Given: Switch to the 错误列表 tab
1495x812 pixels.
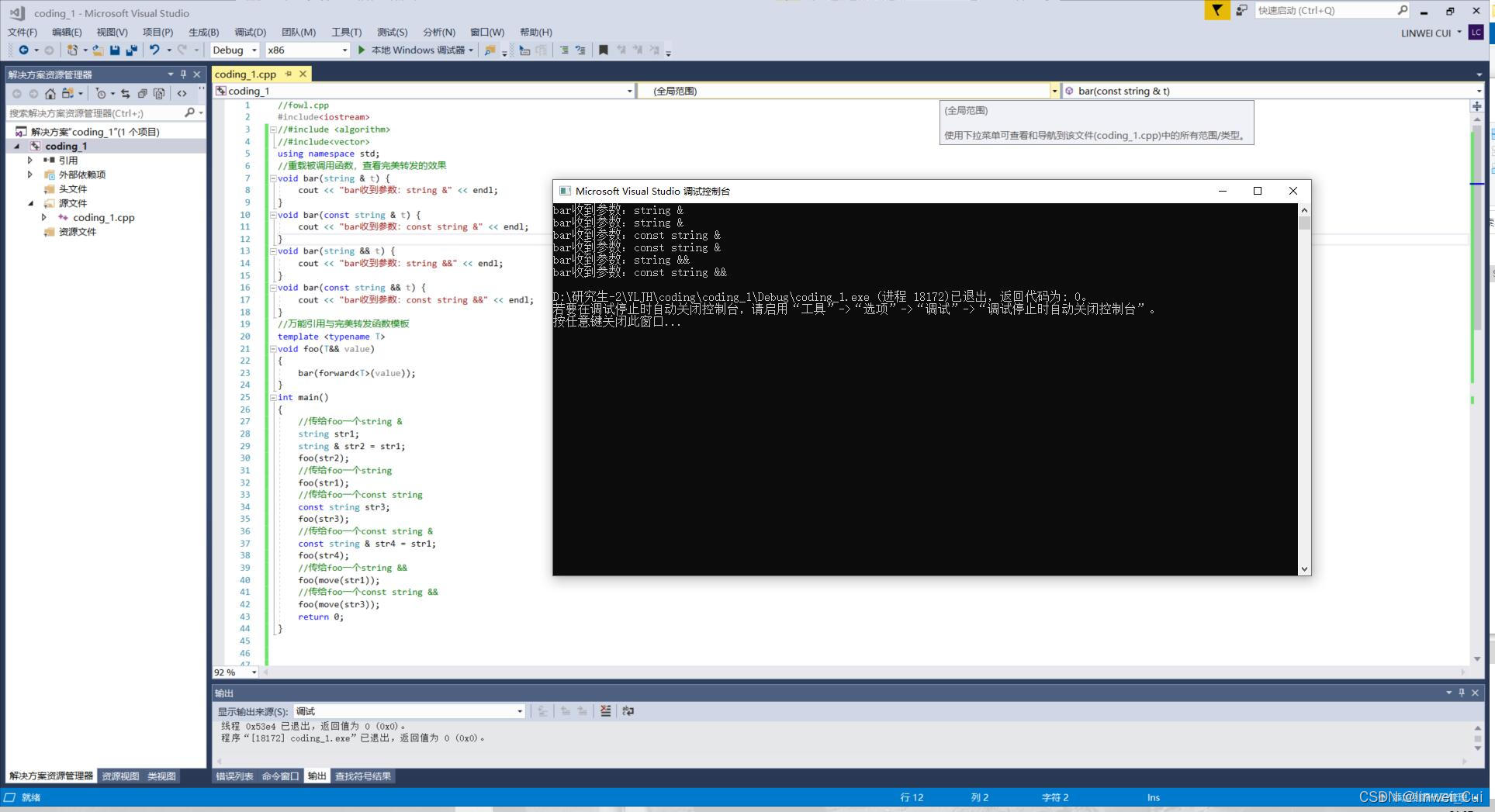Looking at the screenshot, I should pos(234,776).
